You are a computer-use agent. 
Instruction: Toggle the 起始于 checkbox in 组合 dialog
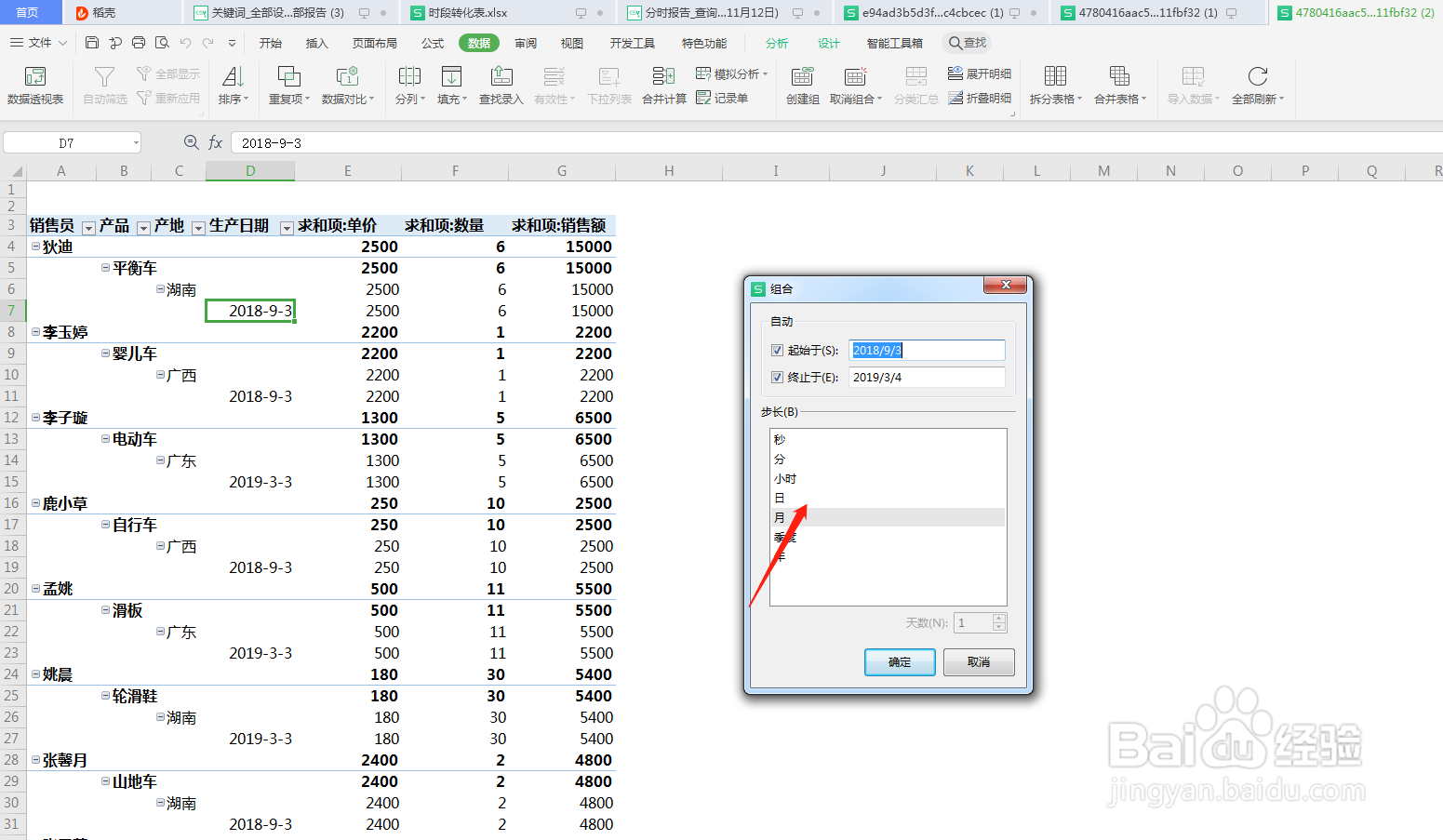click(x=777, y=351)
